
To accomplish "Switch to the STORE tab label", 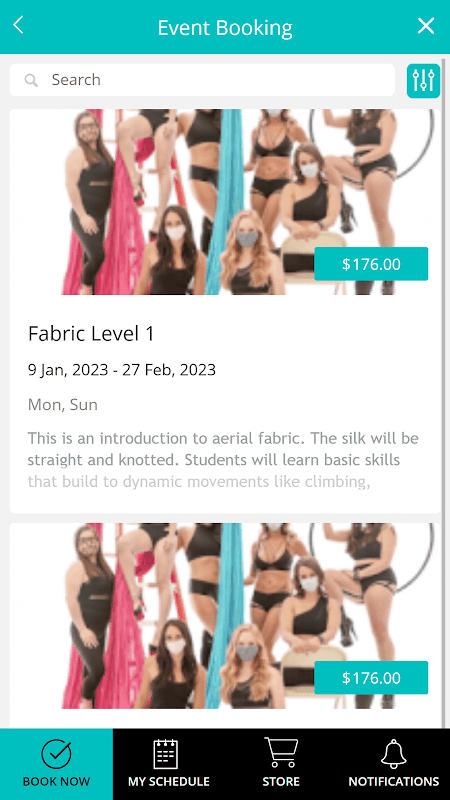I will coord(281,782).
